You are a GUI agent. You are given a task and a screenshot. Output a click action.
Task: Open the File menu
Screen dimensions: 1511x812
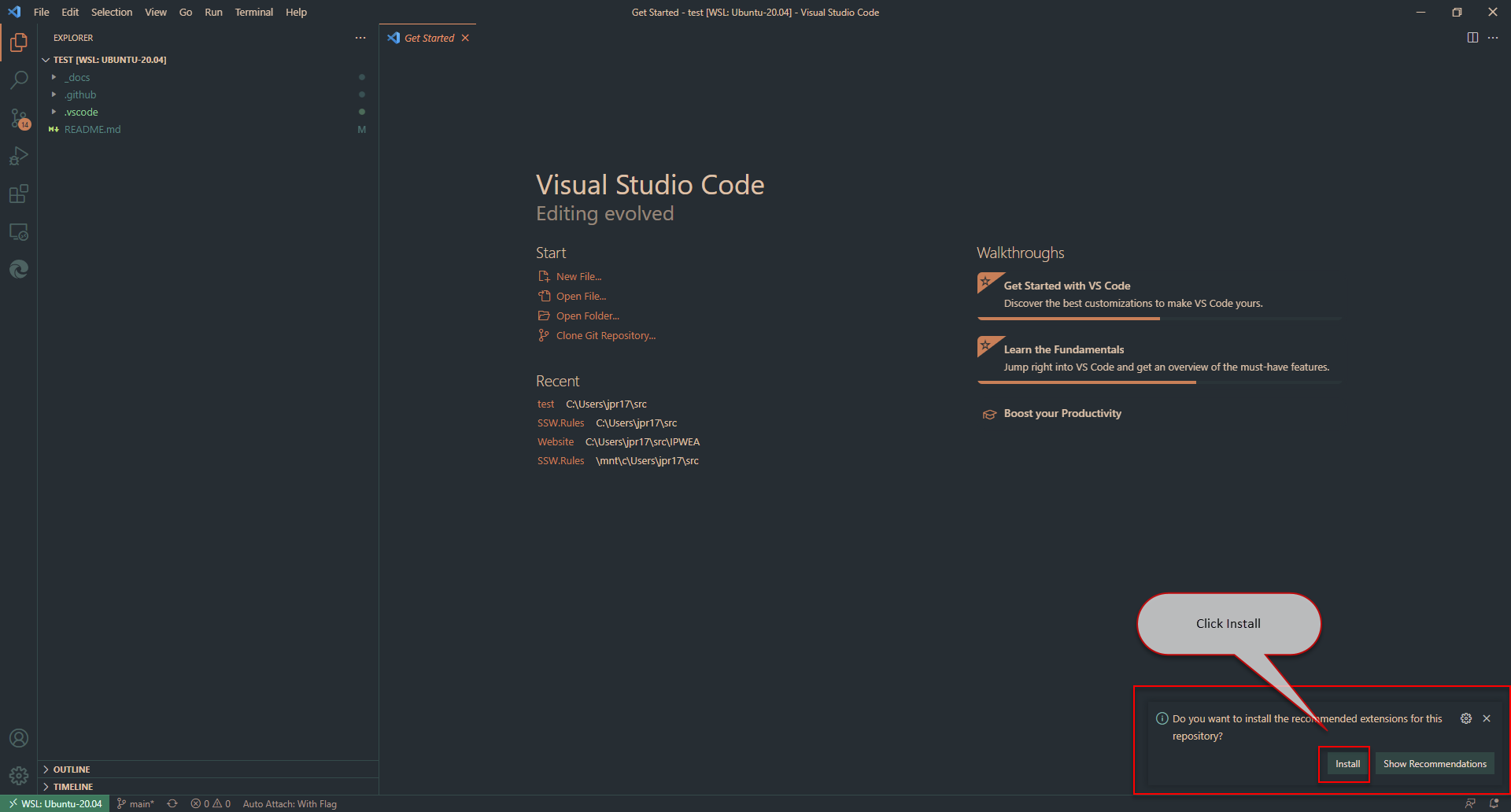tap(42, 12)
